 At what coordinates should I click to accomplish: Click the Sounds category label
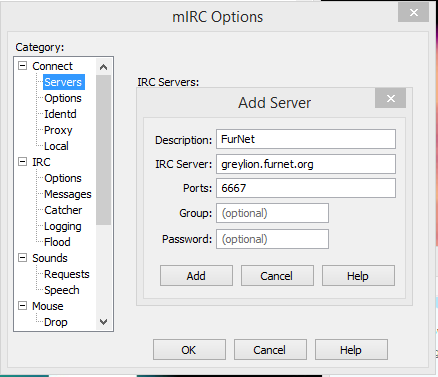click(50, 258)
